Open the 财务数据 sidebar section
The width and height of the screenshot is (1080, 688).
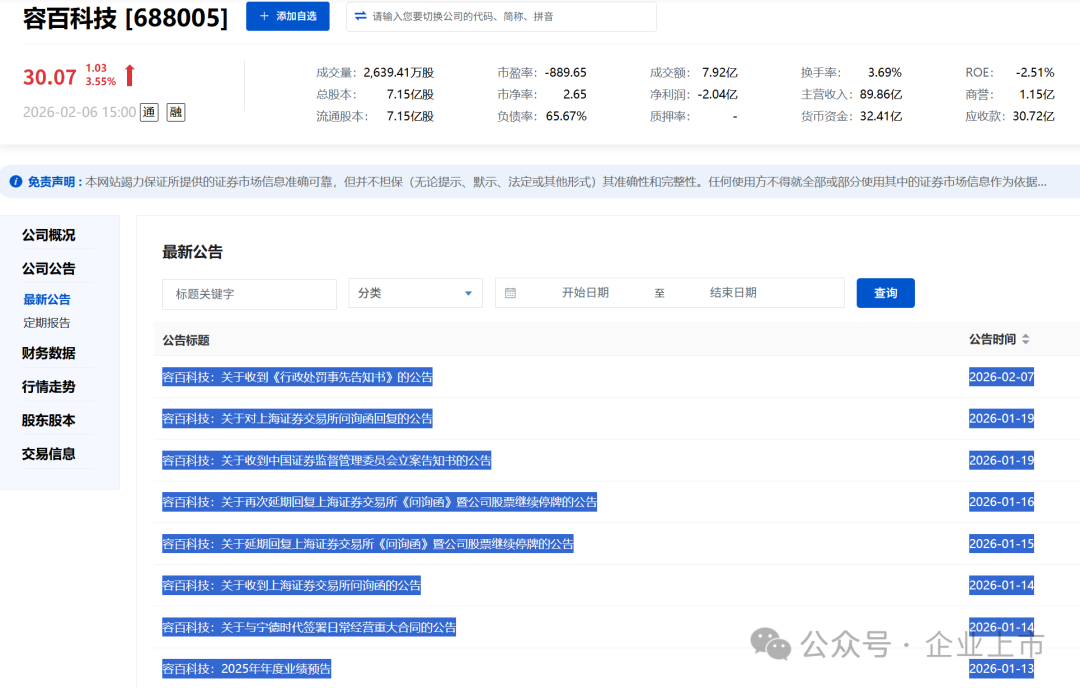pos(48,353)
